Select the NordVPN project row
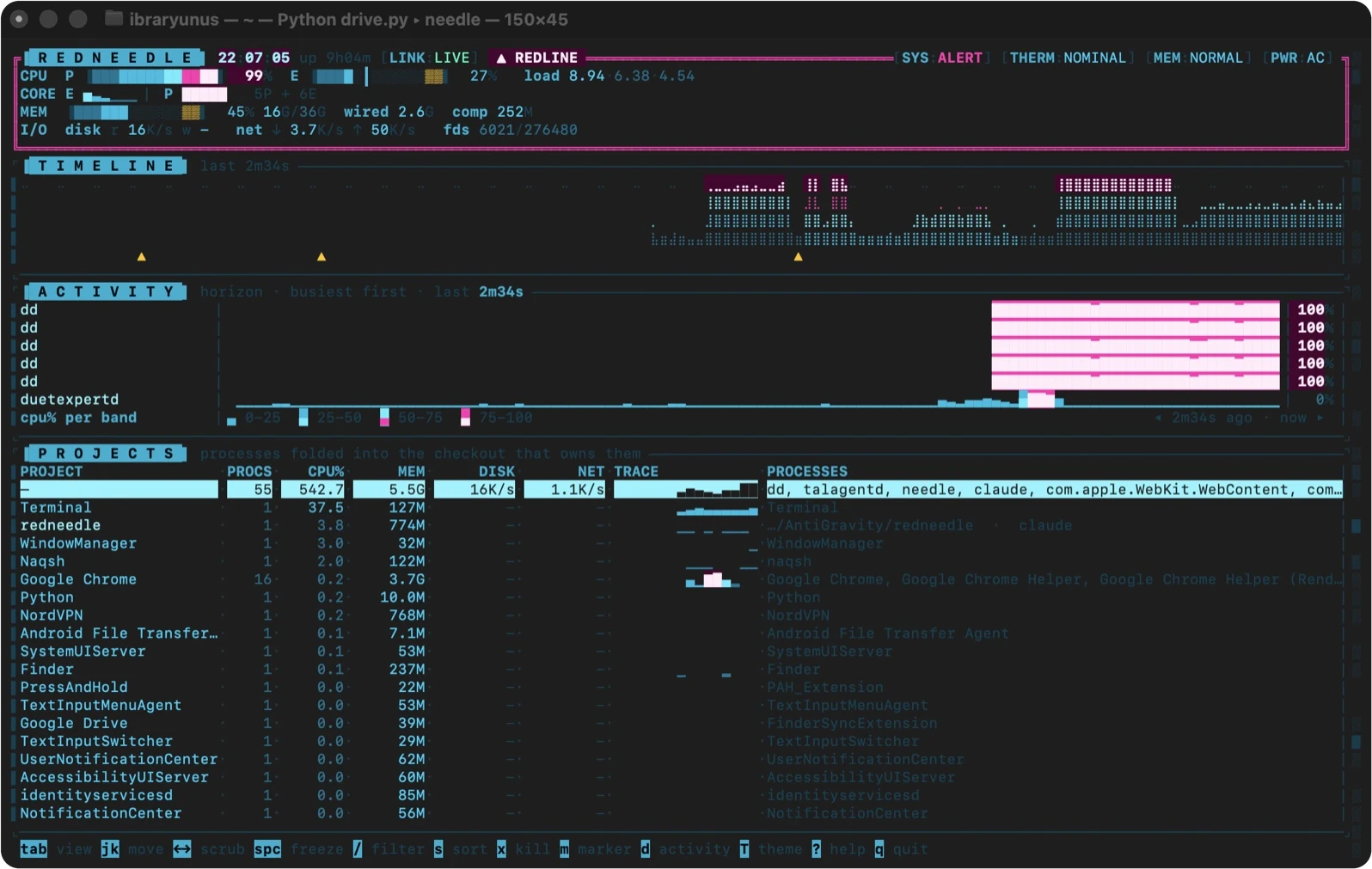Viewport: 1372px width, 869px height. tap(681, 615)
